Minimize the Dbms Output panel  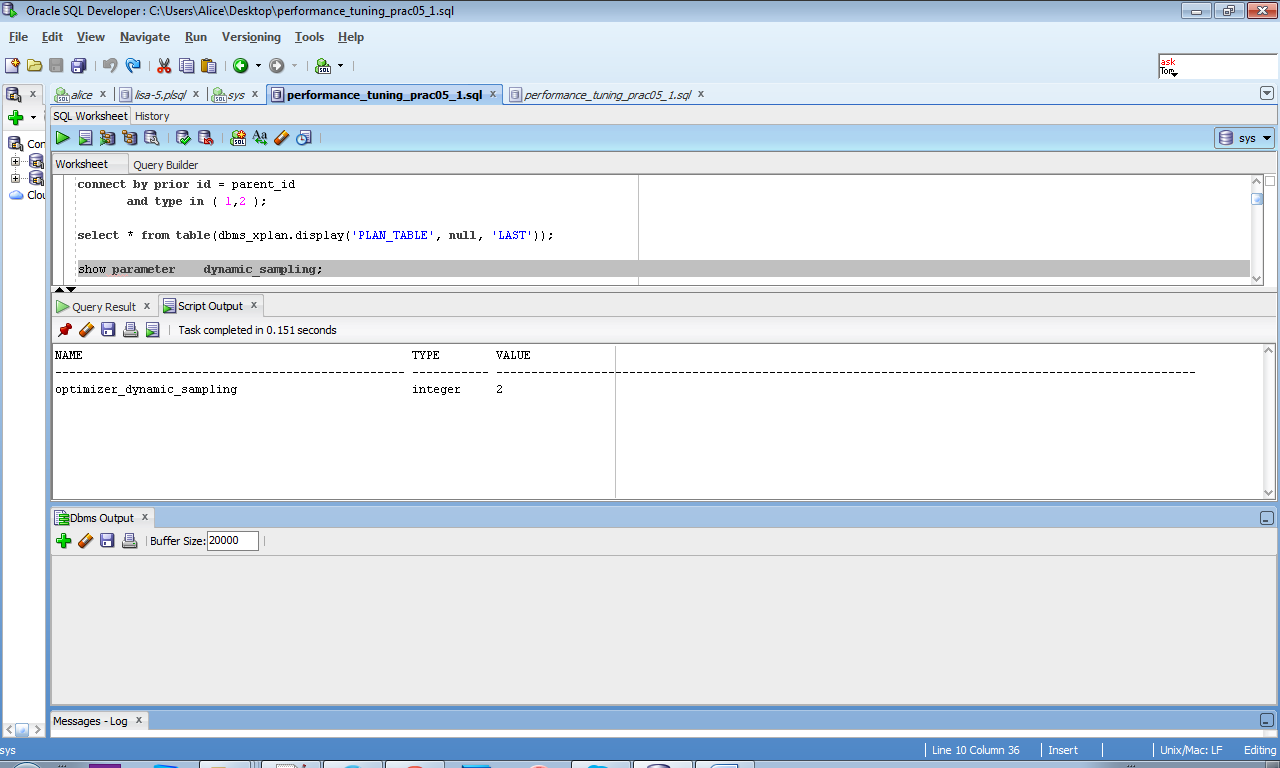1266,518
